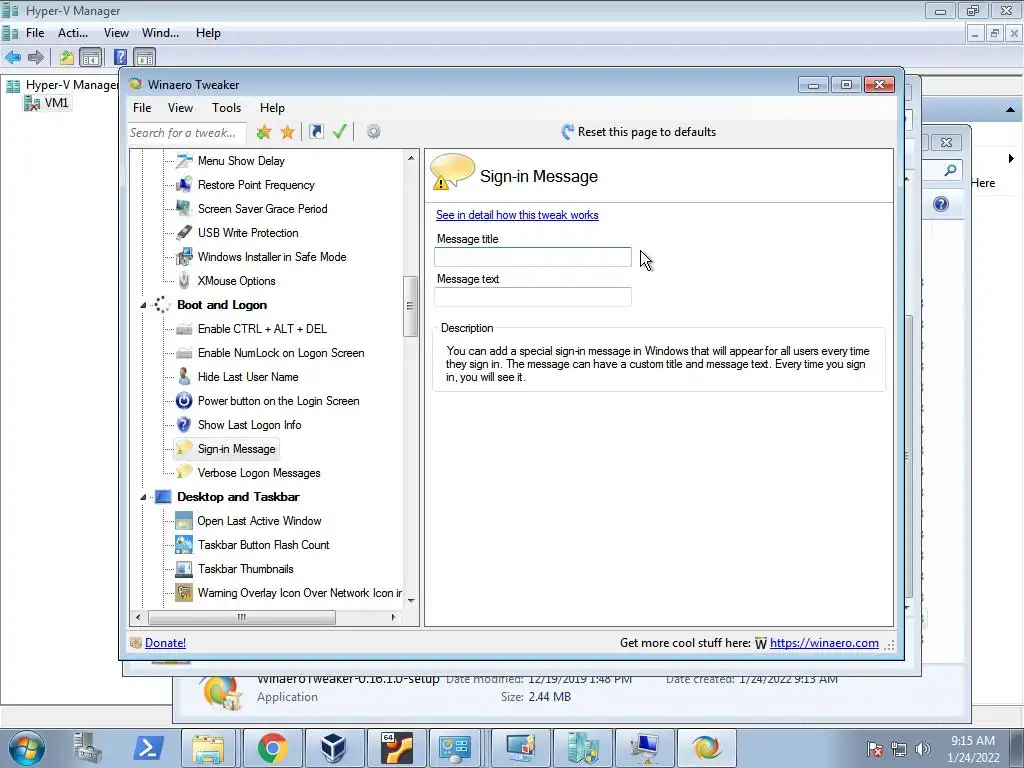
Task: Select USB Write Protection tweak
Action: 248,233
